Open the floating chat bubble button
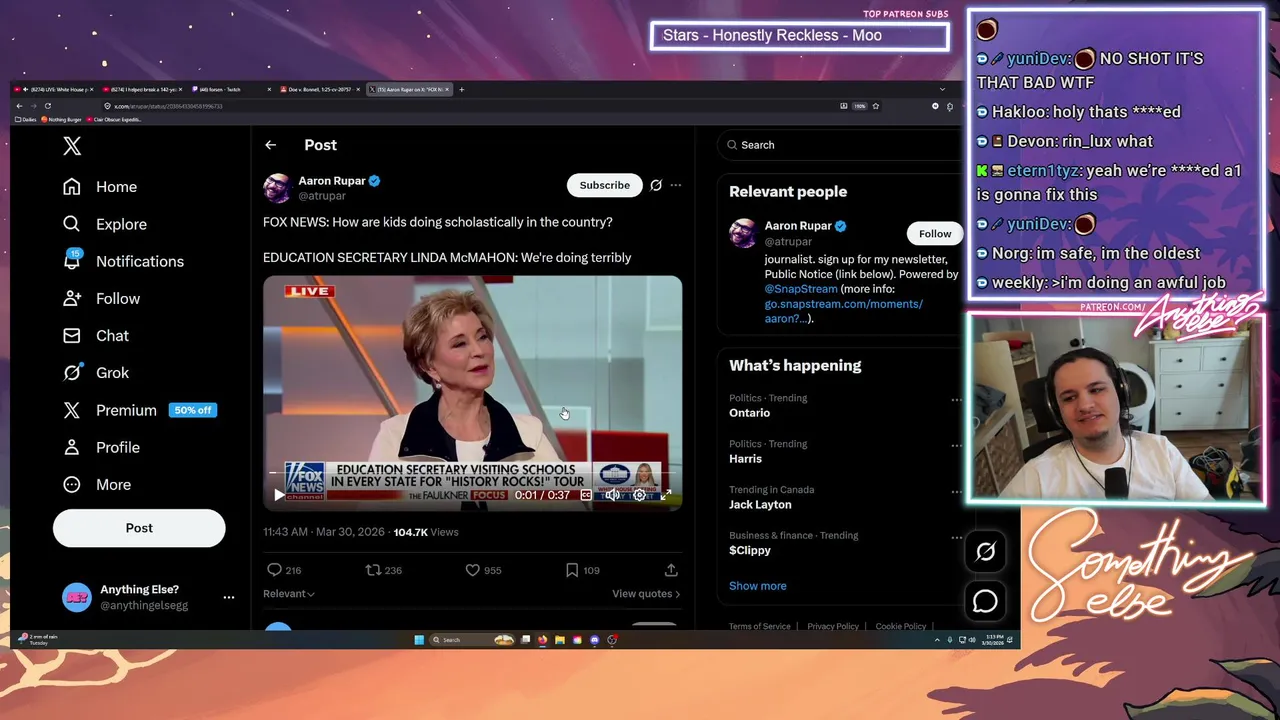The width and height of the screenshot is (1280, 720). pos(985,601)
